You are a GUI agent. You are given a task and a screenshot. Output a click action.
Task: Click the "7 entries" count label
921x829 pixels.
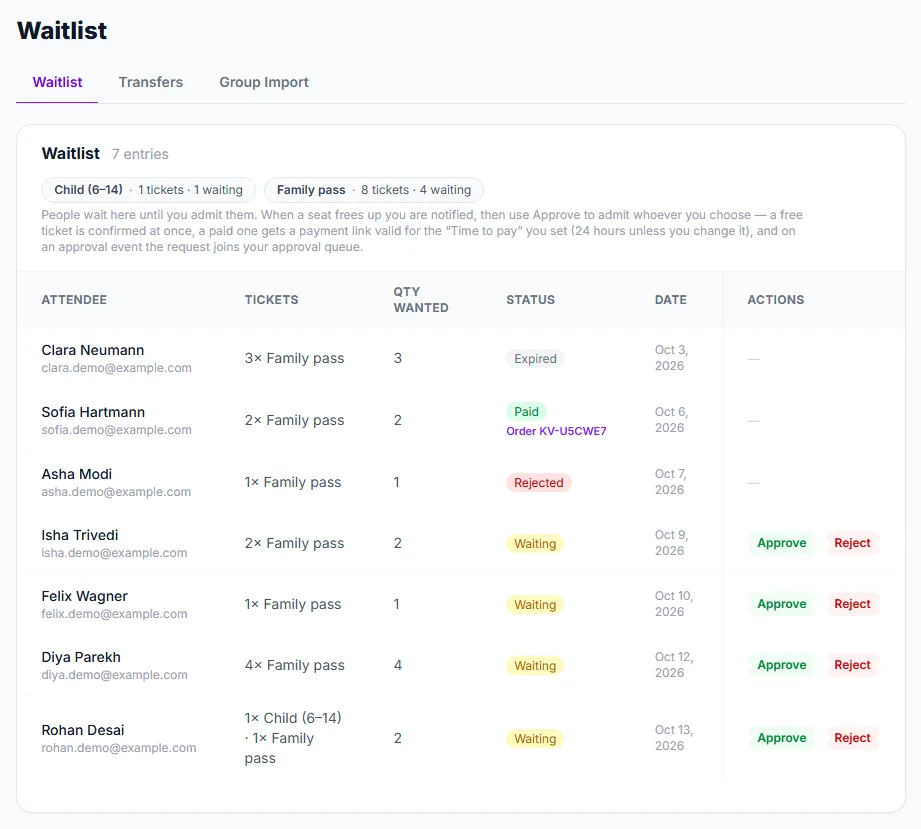pyautogui.click(x=140, y=154)
